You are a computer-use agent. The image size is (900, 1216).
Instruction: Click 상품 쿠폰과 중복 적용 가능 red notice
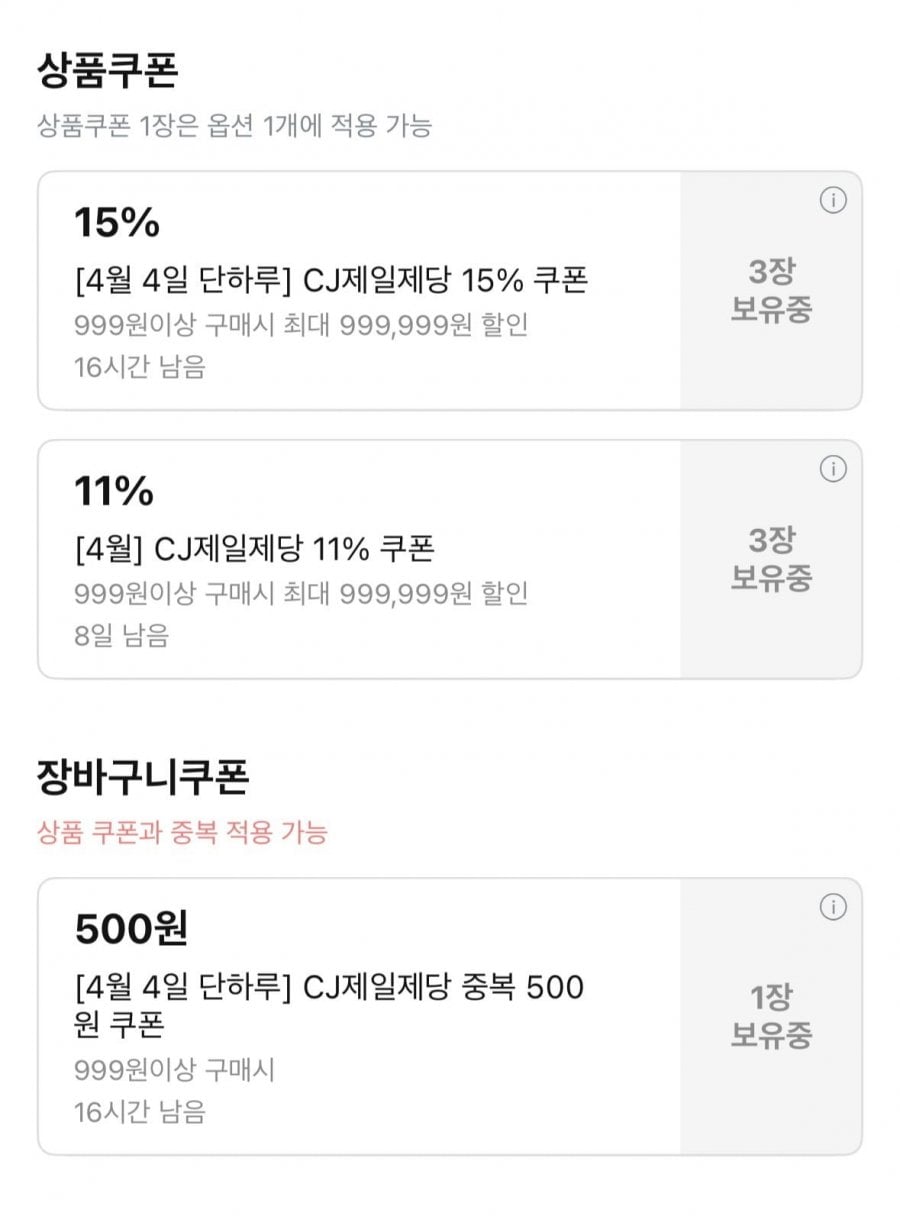click(182, 832)
